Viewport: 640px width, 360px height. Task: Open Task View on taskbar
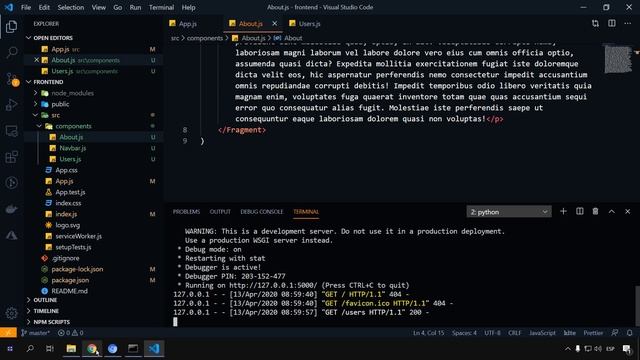tap(50, 349)
